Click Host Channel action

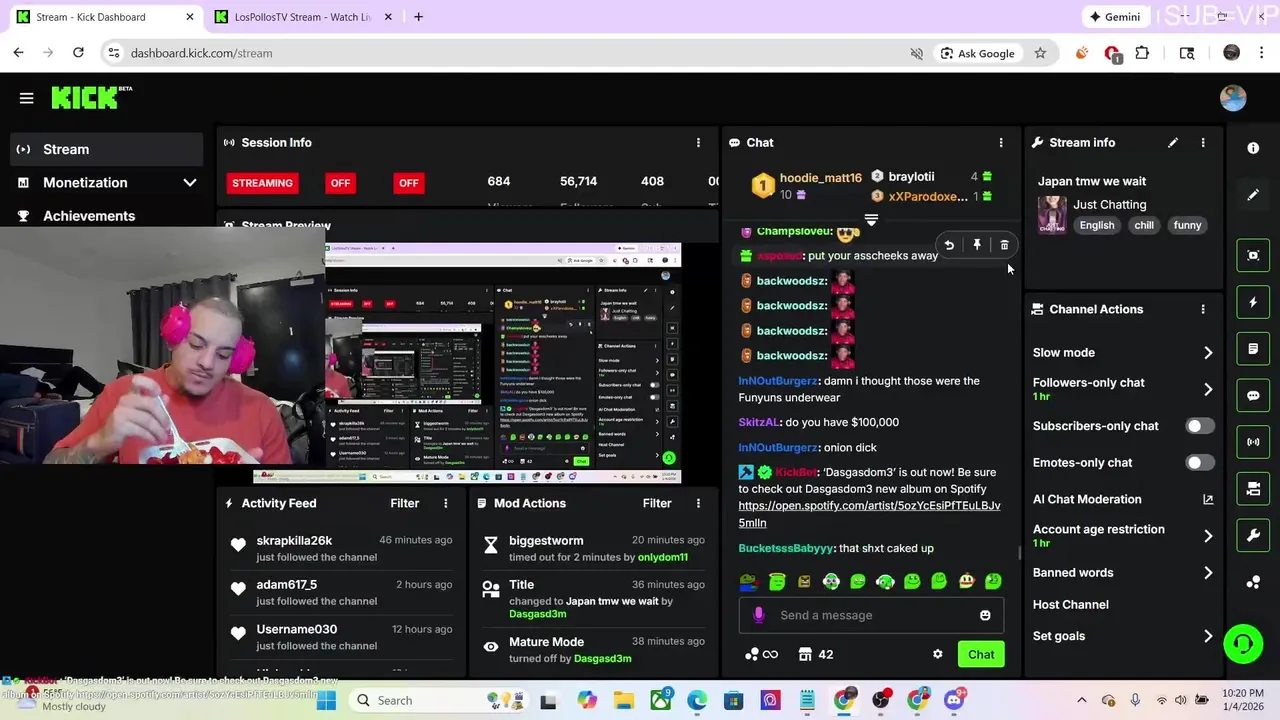(1070, 605)
